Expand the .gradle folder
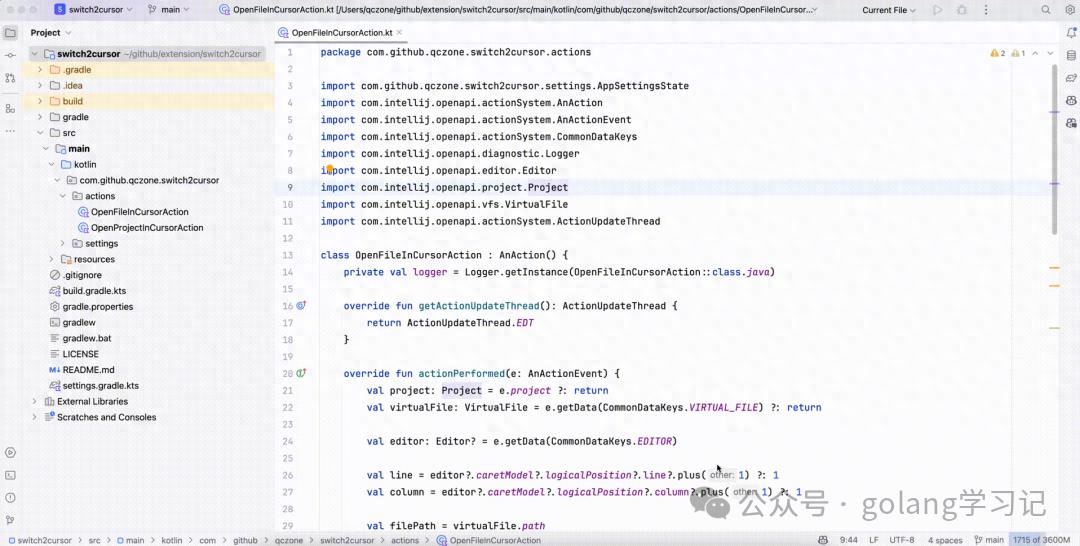 (x=40, y=70)
